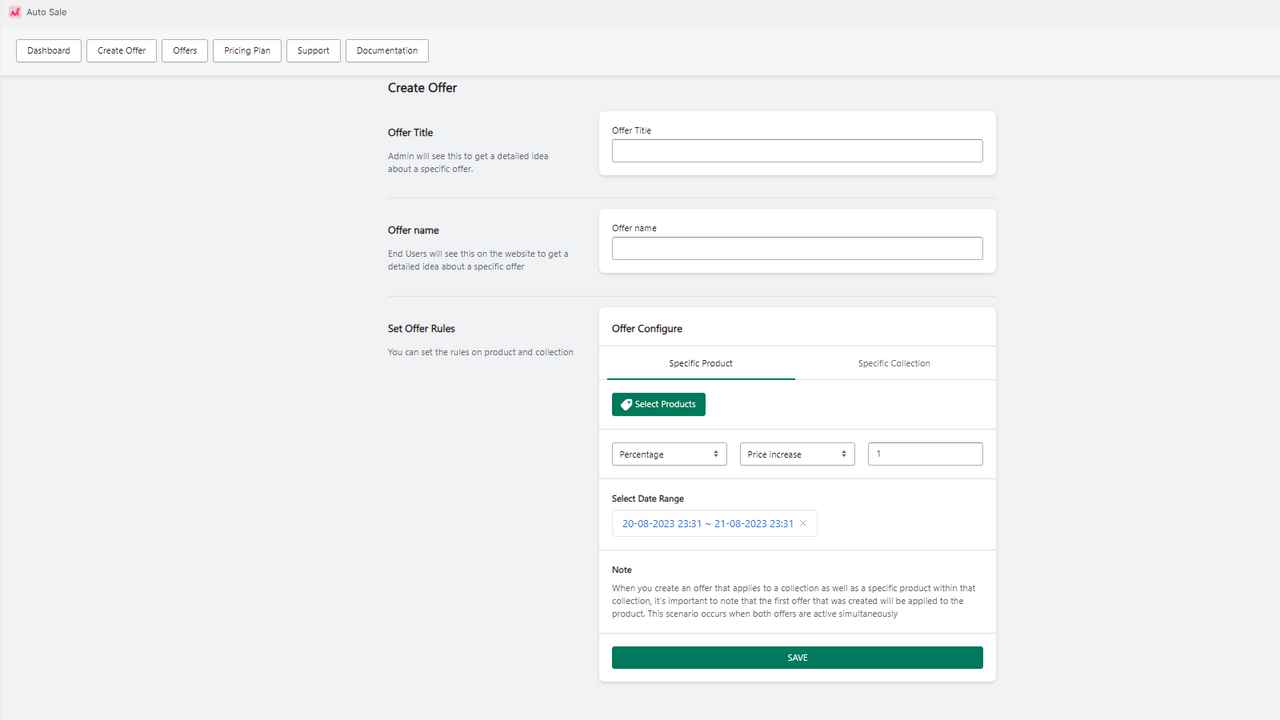Go to Create Offer in the navigation
Viewport: 1280px width, 720px height.
122,51
